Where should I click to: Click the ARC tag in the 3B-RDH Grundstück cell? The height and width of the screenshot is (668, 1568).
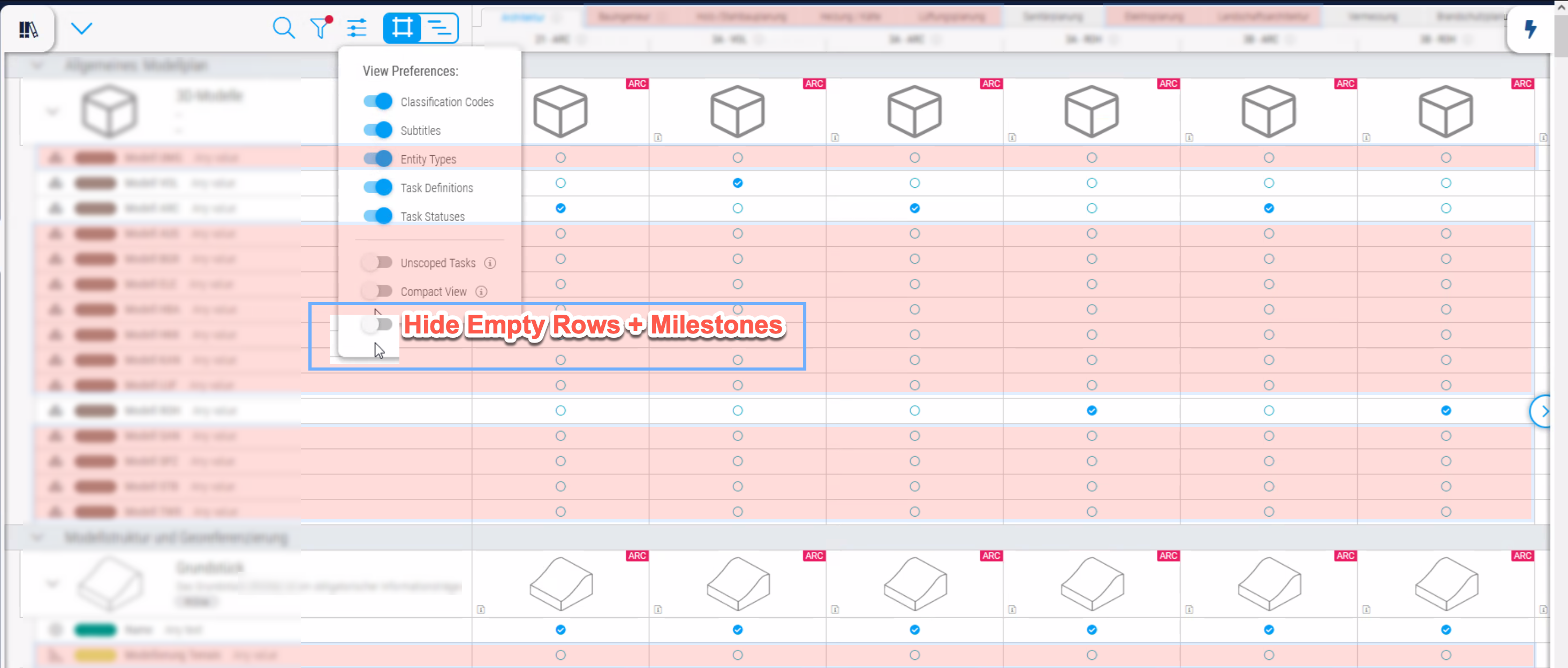(1522, 556)
